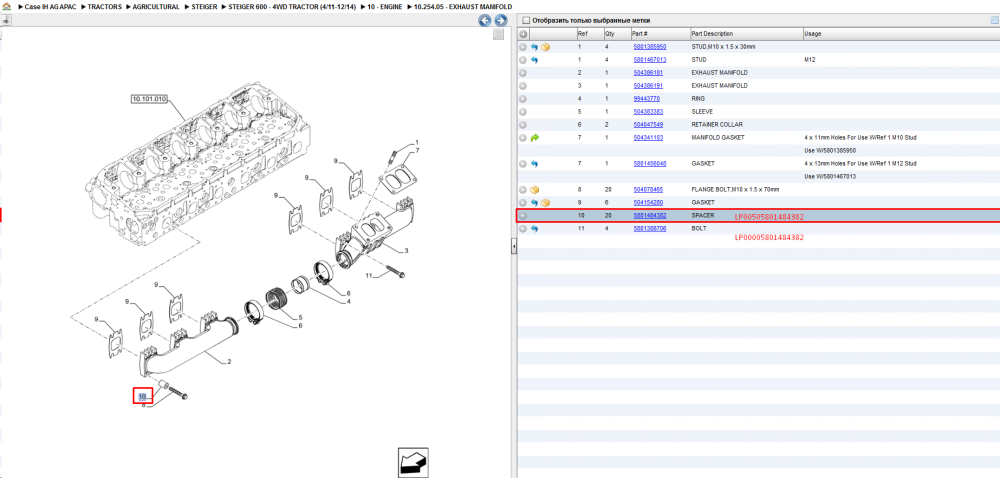This screenshot has width=1000, height=478.
Task: Open part number link 5801388706
Action: click(x=649, y=228)
